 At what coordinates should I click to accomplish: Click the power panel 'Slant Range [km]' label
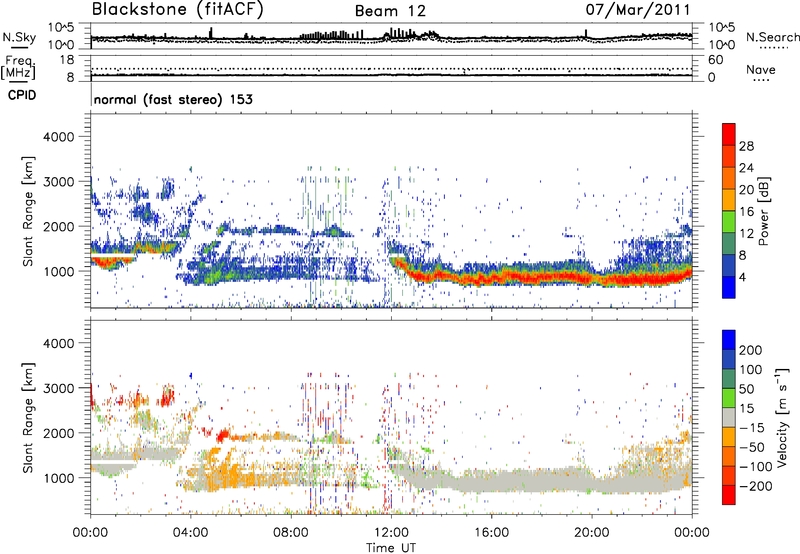click(x=28, y=211)
